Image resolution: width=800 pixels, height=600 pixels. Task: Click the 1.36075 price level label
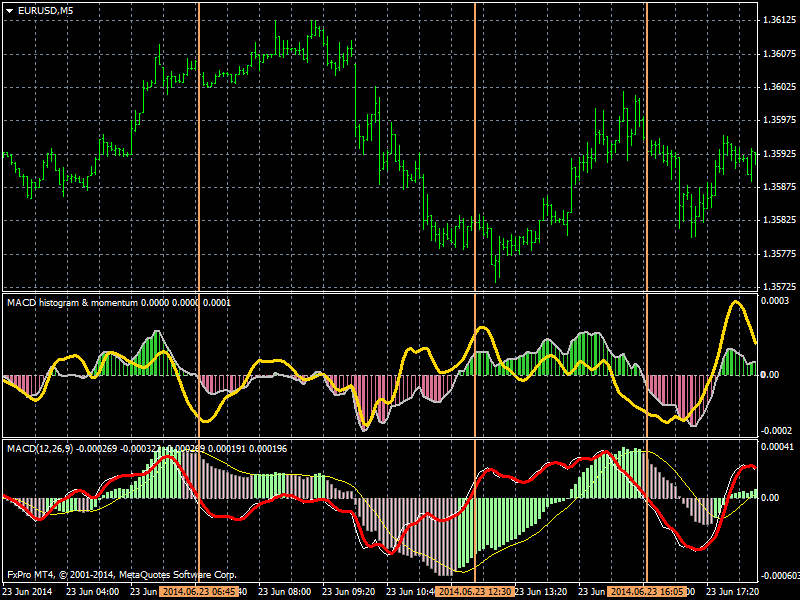point(779,54)
